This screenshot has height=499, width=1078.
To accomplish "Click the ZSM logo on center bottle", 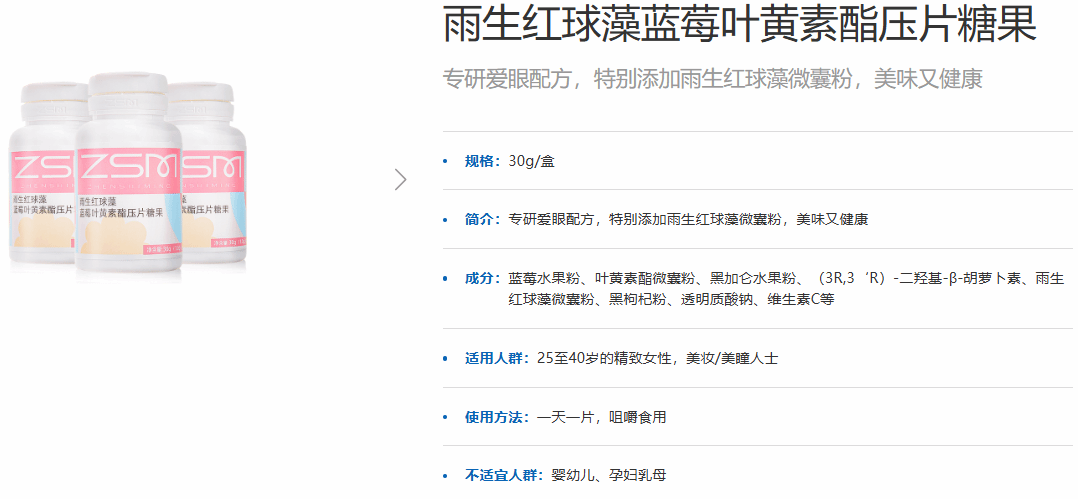I will [x=128, y=166].
